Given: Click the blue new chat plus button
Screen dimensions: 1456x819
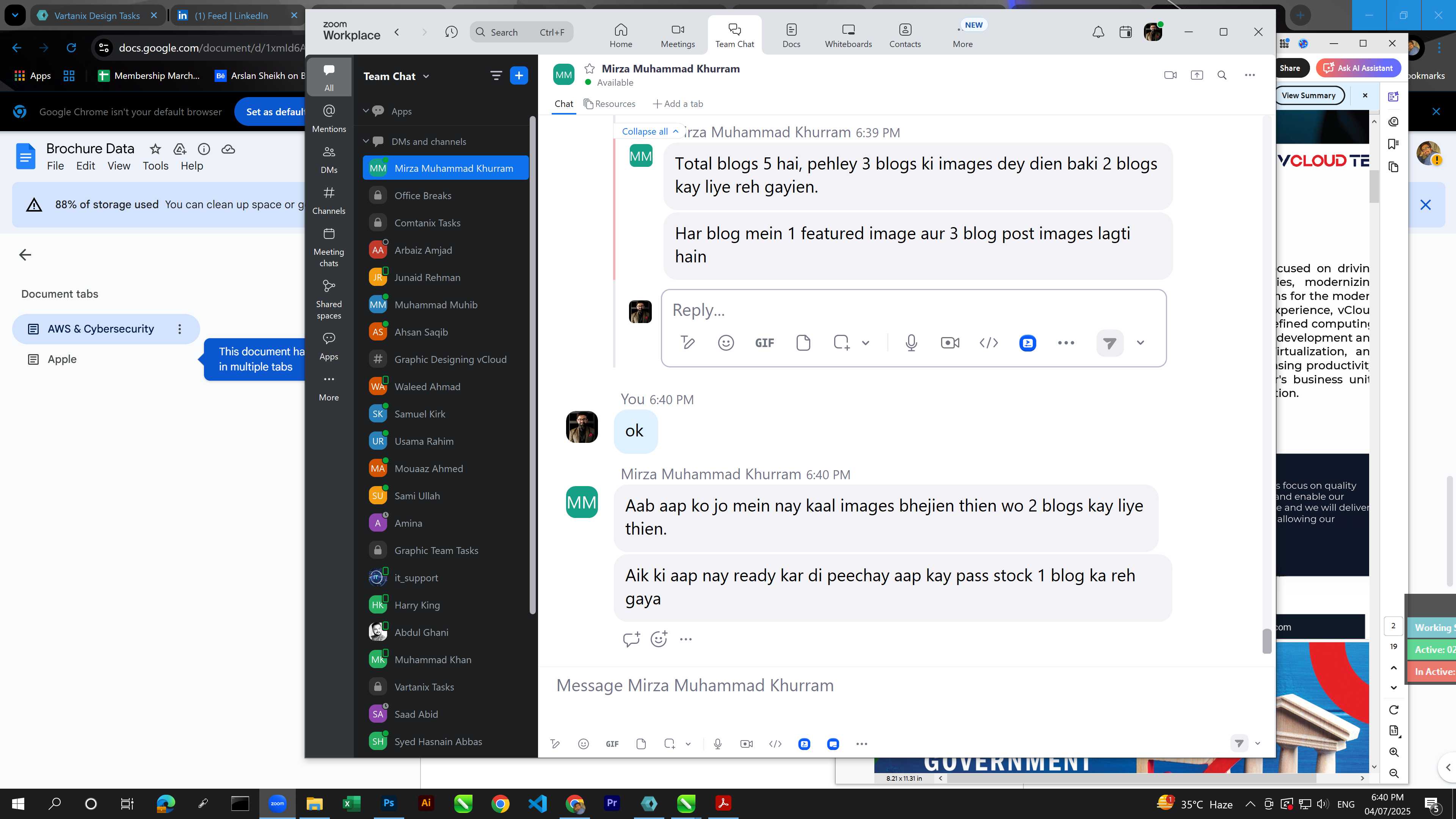Looking at the screenshot, I should [519, 76].
